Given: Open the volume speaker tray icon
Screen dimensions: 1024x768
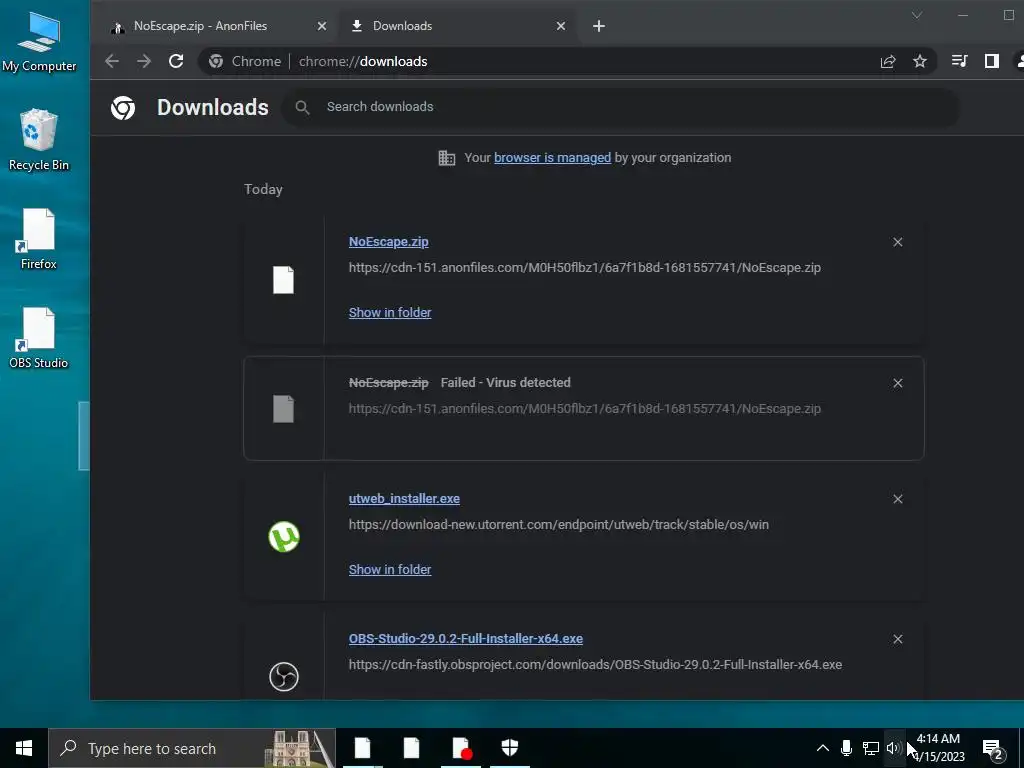Looking at the screenshot, I should (x=893, y=748).
